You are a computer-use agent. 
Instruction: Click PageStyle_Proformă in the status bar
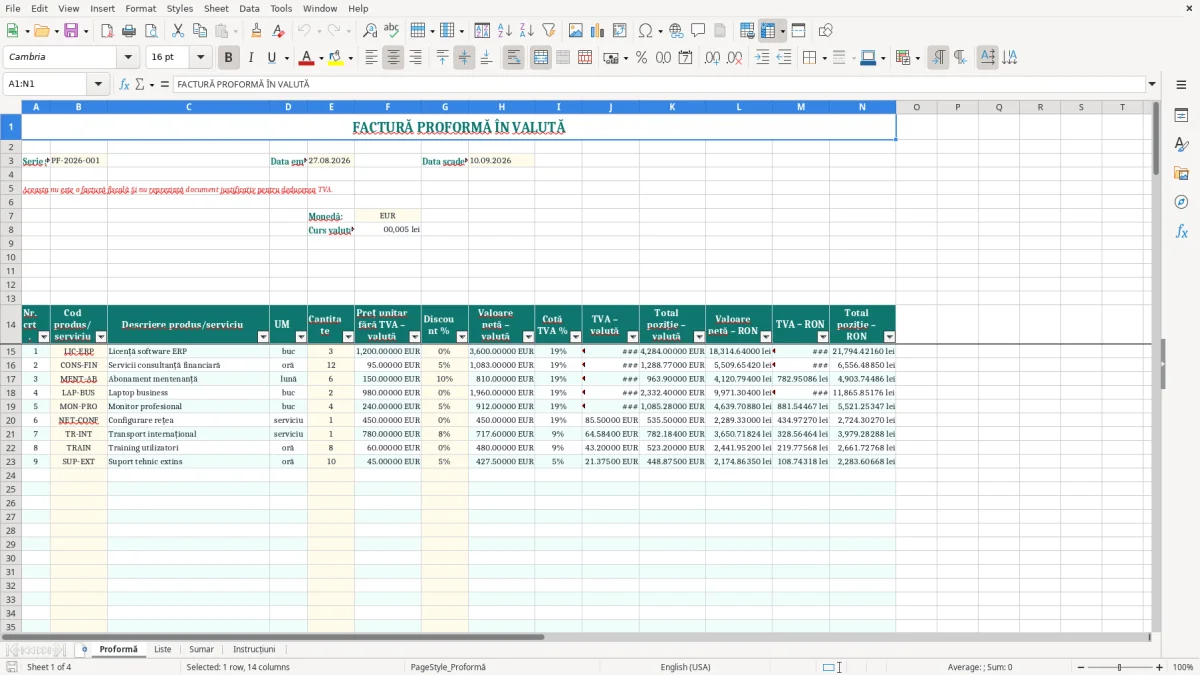coord(448,667)
